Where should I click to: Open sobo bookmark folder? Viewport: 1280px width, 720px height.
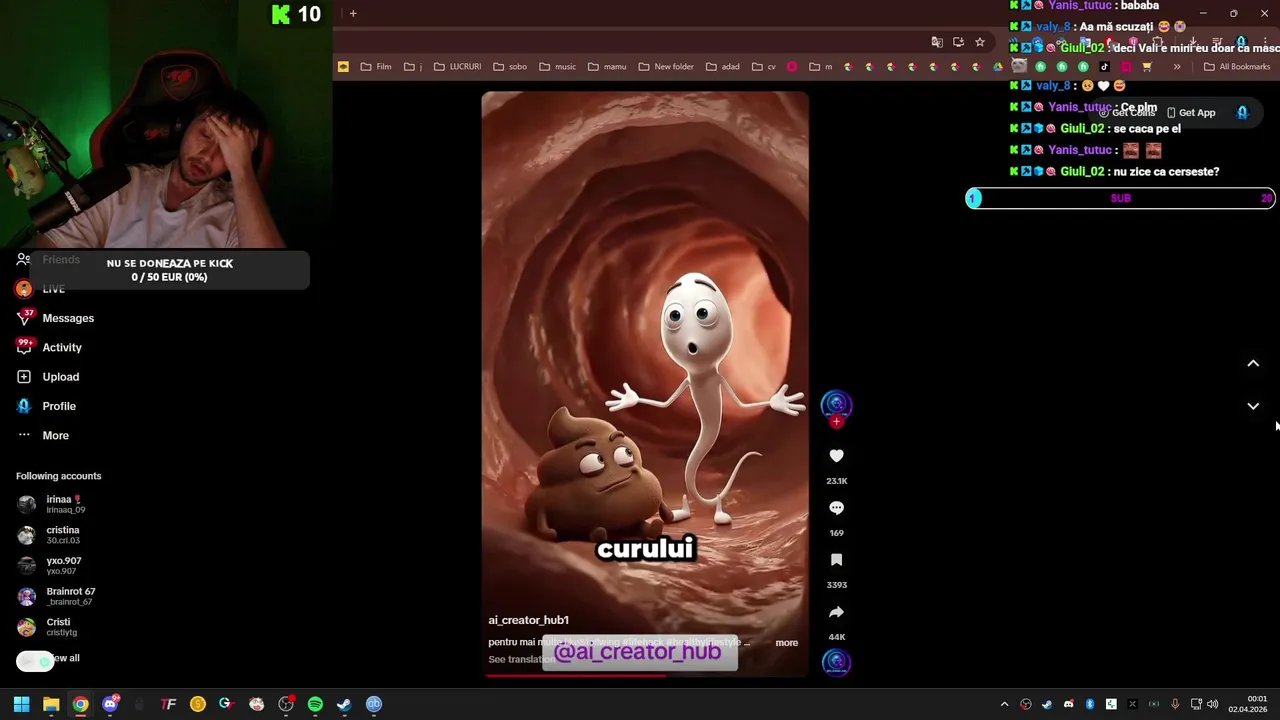(x=510, y=67)
